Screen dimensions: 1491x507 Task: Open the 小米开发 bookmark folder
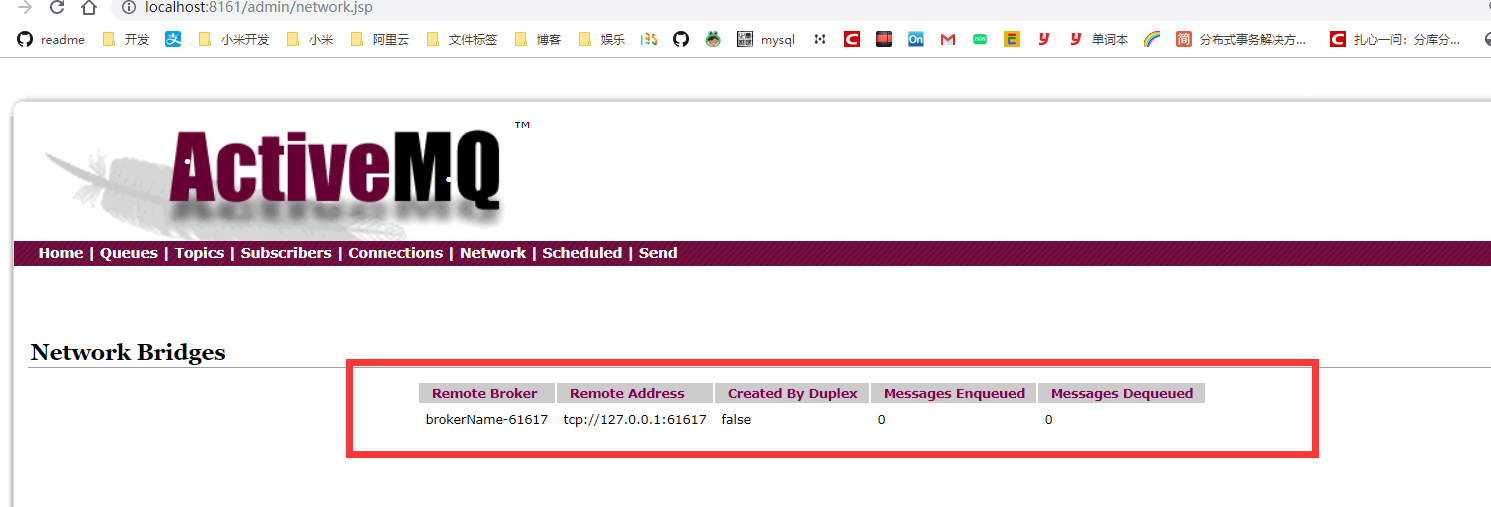pyautogui.click(x=233, y=40)
